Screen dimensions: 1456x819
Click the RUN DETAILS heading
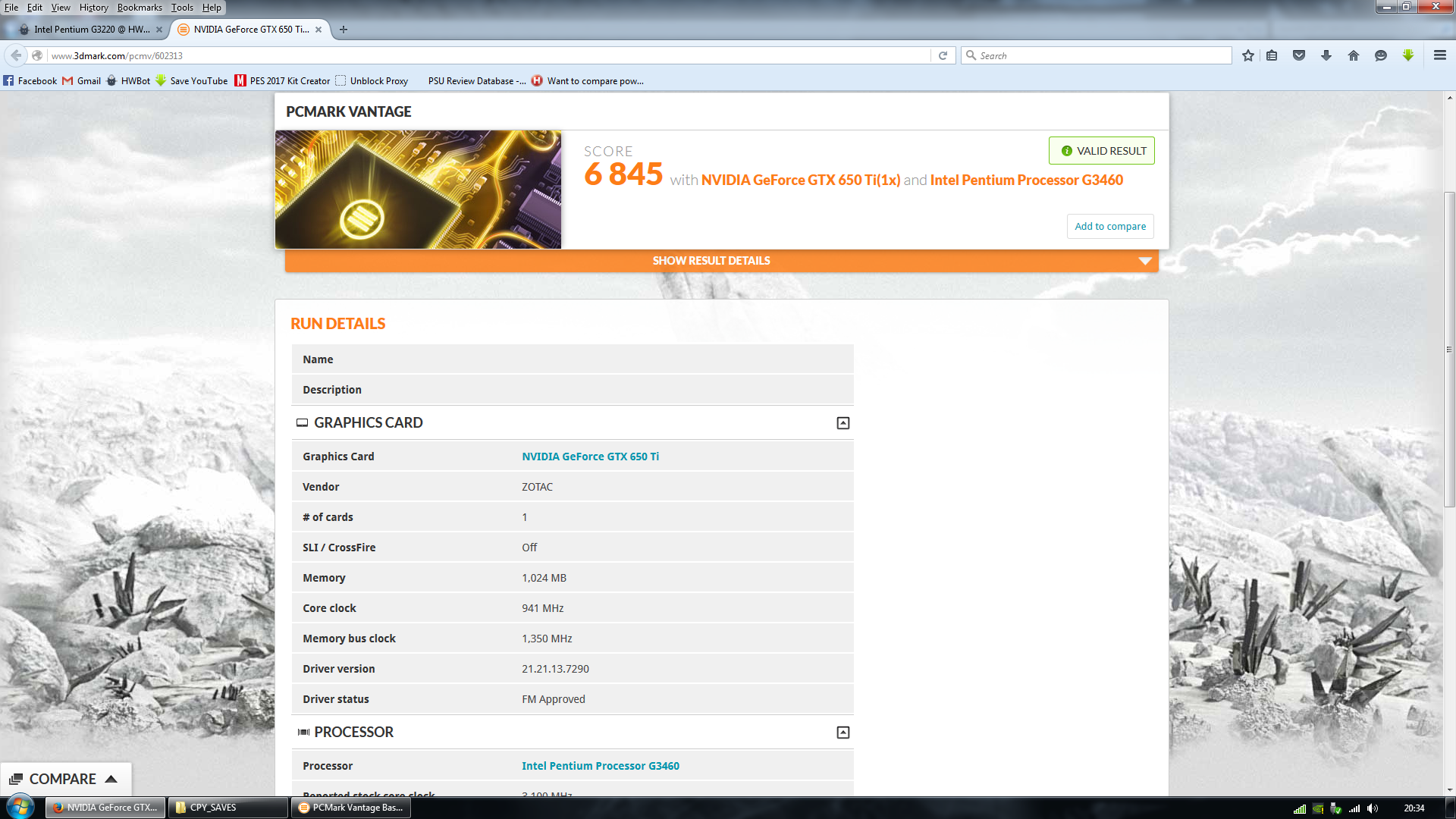337,324
